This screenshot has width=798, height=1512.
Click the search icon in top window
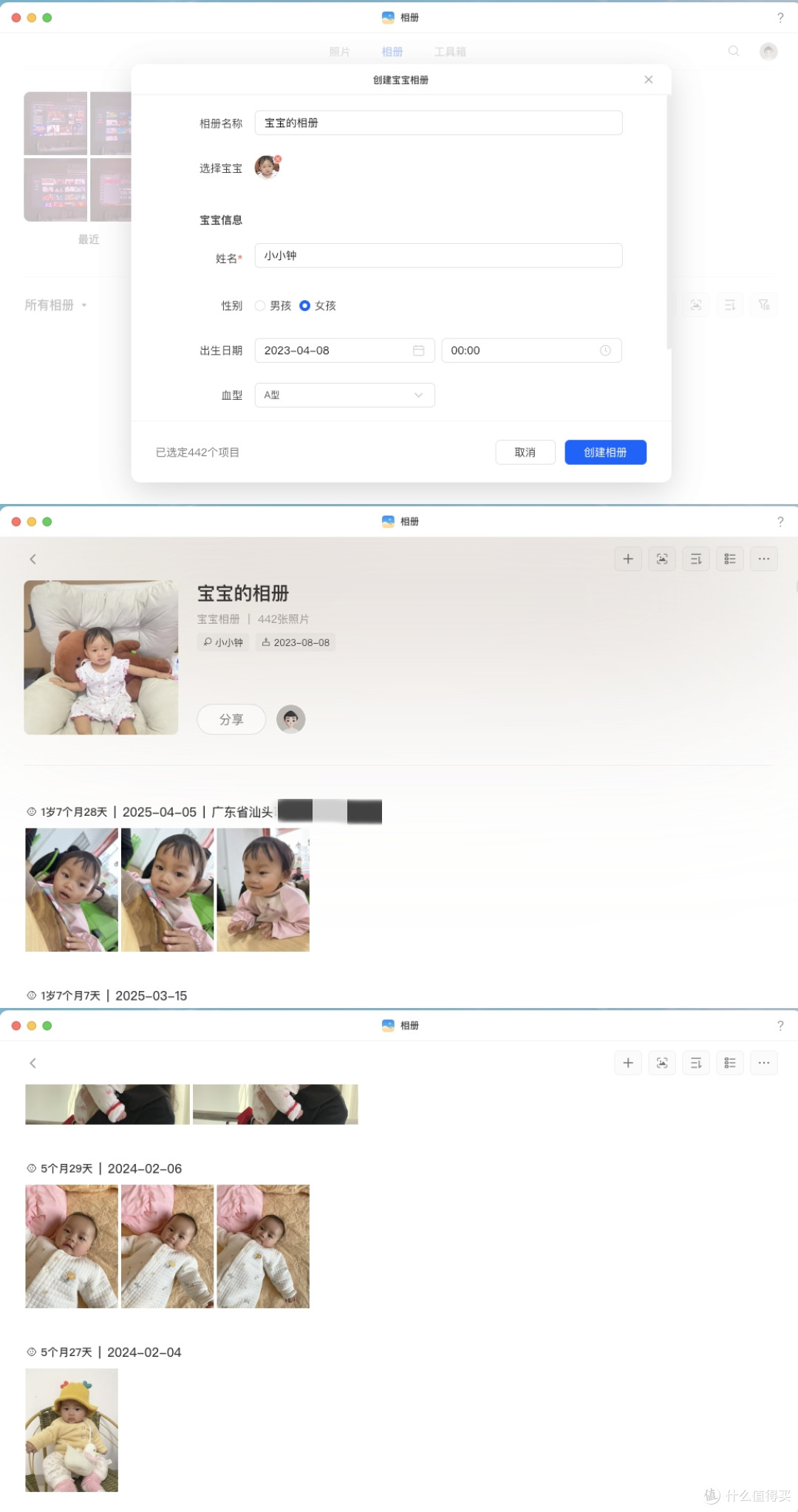click(x=734, y=51)
